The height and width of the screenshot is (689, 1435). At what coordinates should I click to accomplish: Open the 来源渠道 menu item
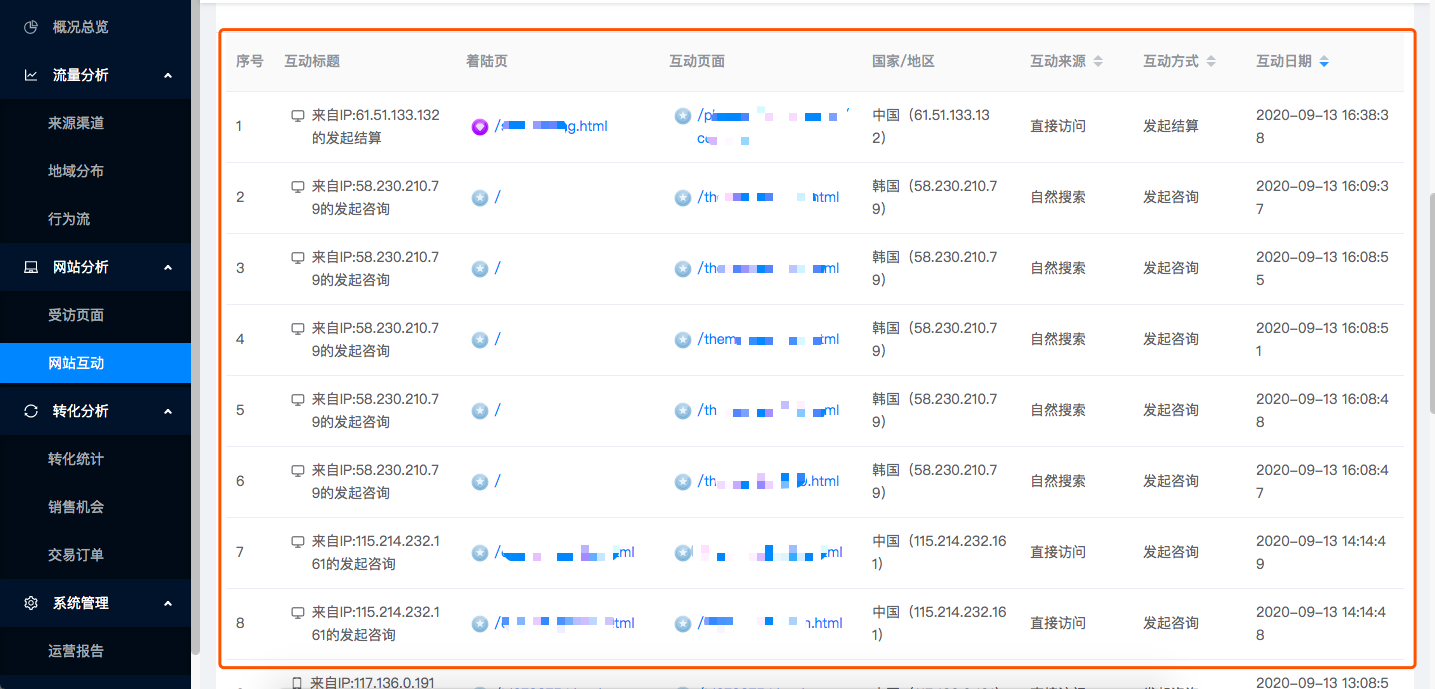[76, 123]
